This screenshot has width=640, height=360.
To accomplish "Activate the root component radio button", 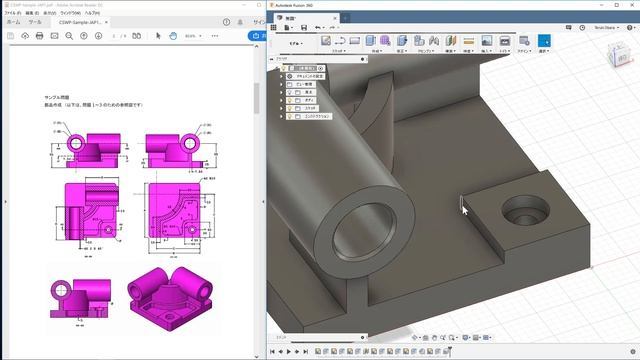I will pyautogui.click(x=321, y=68).
